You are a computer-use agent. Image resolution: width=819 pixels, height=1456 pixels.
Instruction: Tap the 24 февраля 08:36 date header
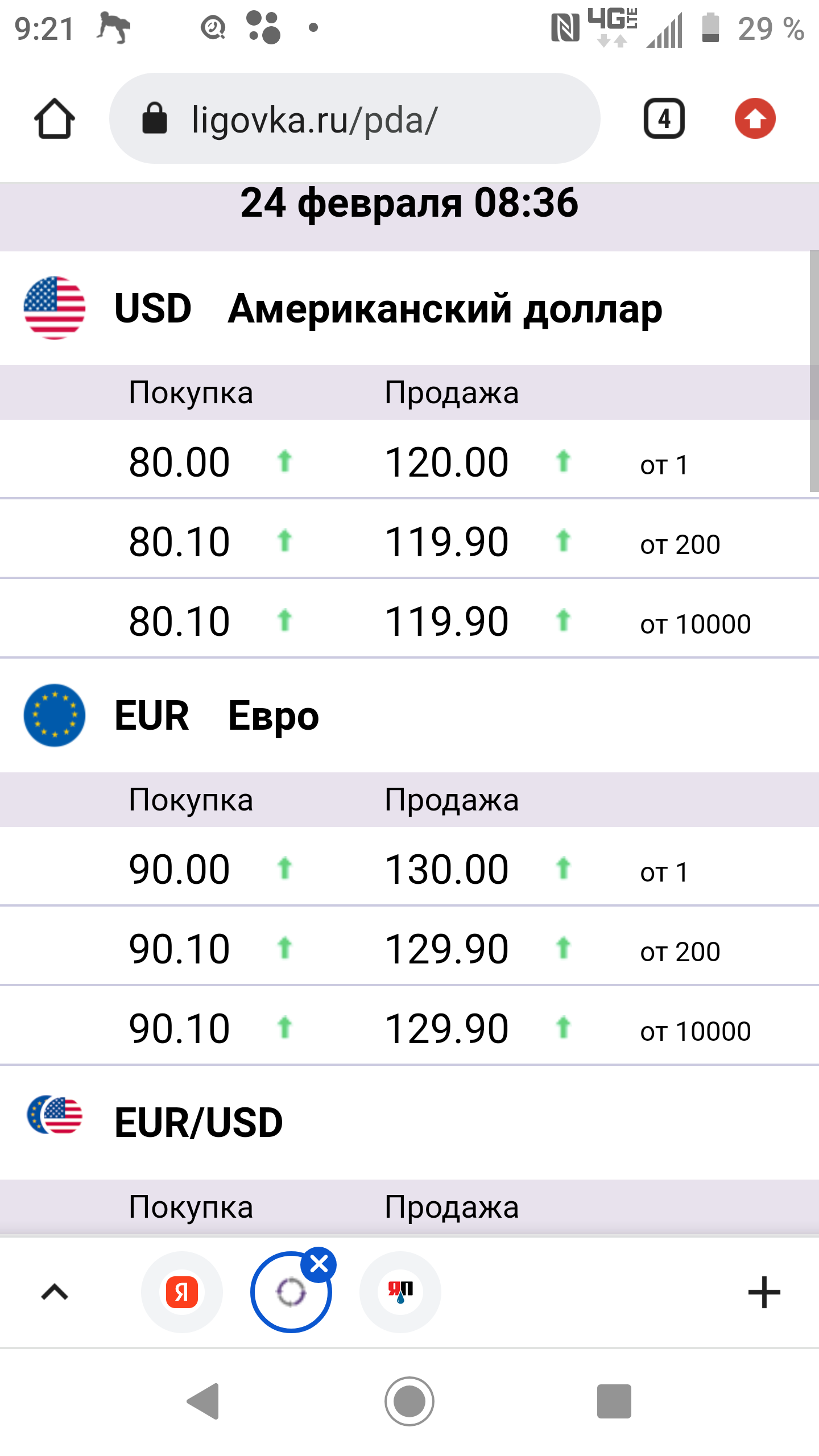point(409,202)
